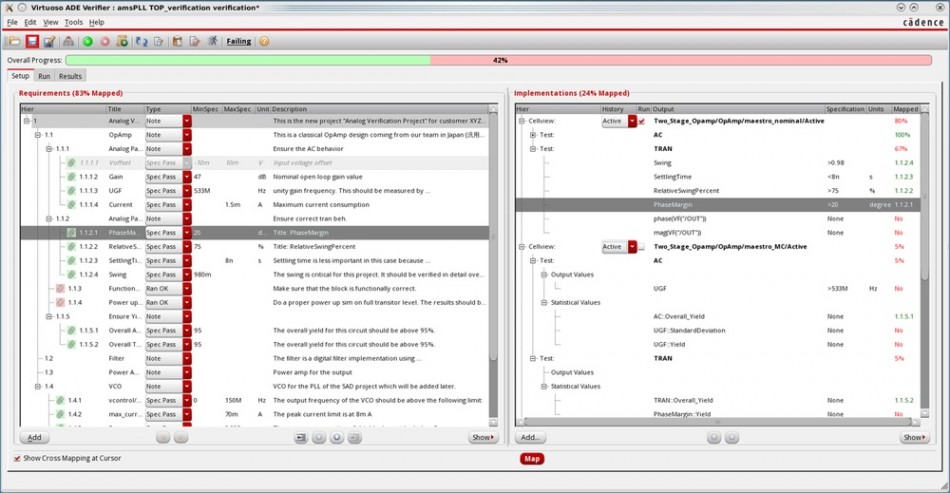
Task: Click the green status icon of requirement 1.1.1.2 Gain
Action: click(71, 177)
